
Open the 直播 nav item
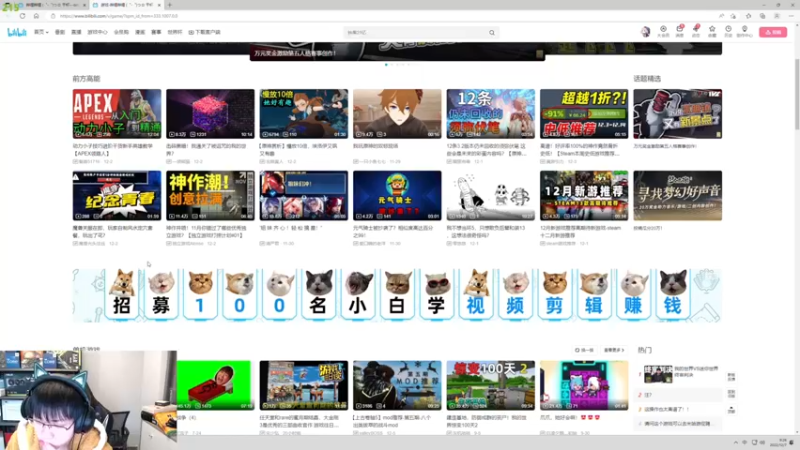pos(76,32)
